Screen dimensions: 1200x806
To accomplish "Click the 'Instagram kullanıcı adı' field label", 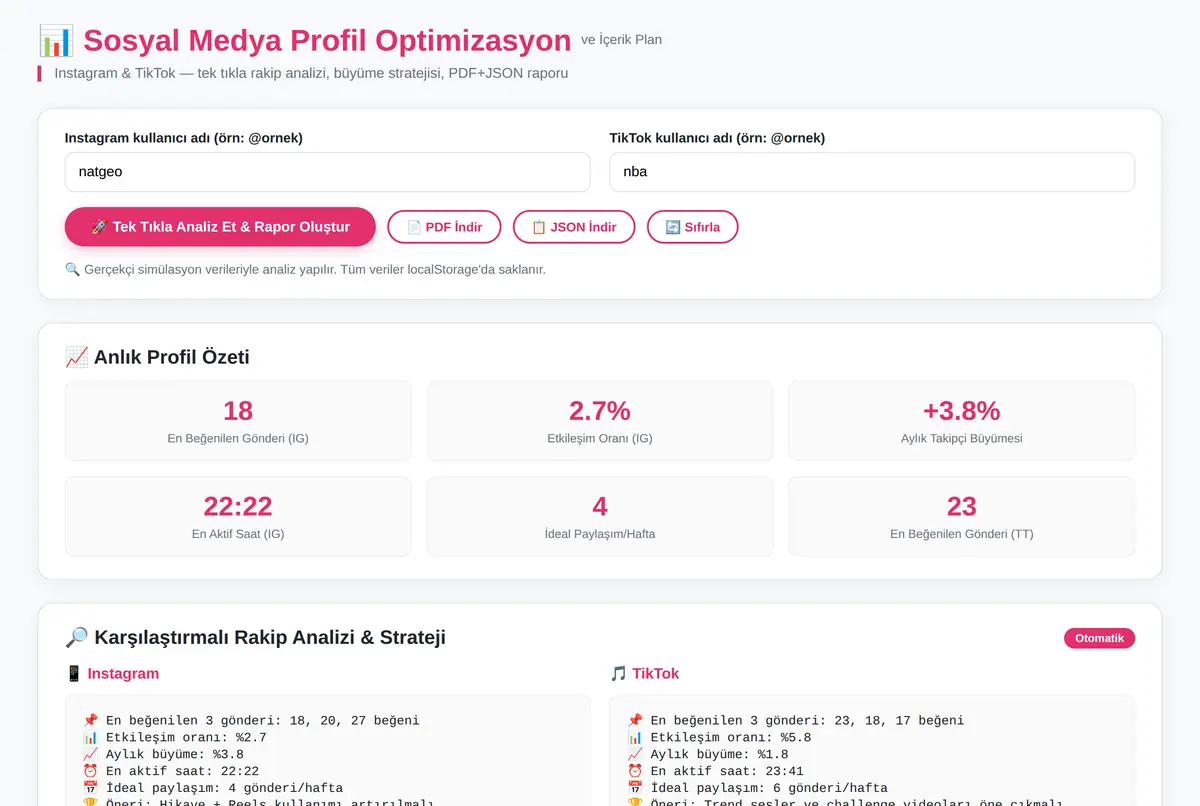I will pos(184,138).
